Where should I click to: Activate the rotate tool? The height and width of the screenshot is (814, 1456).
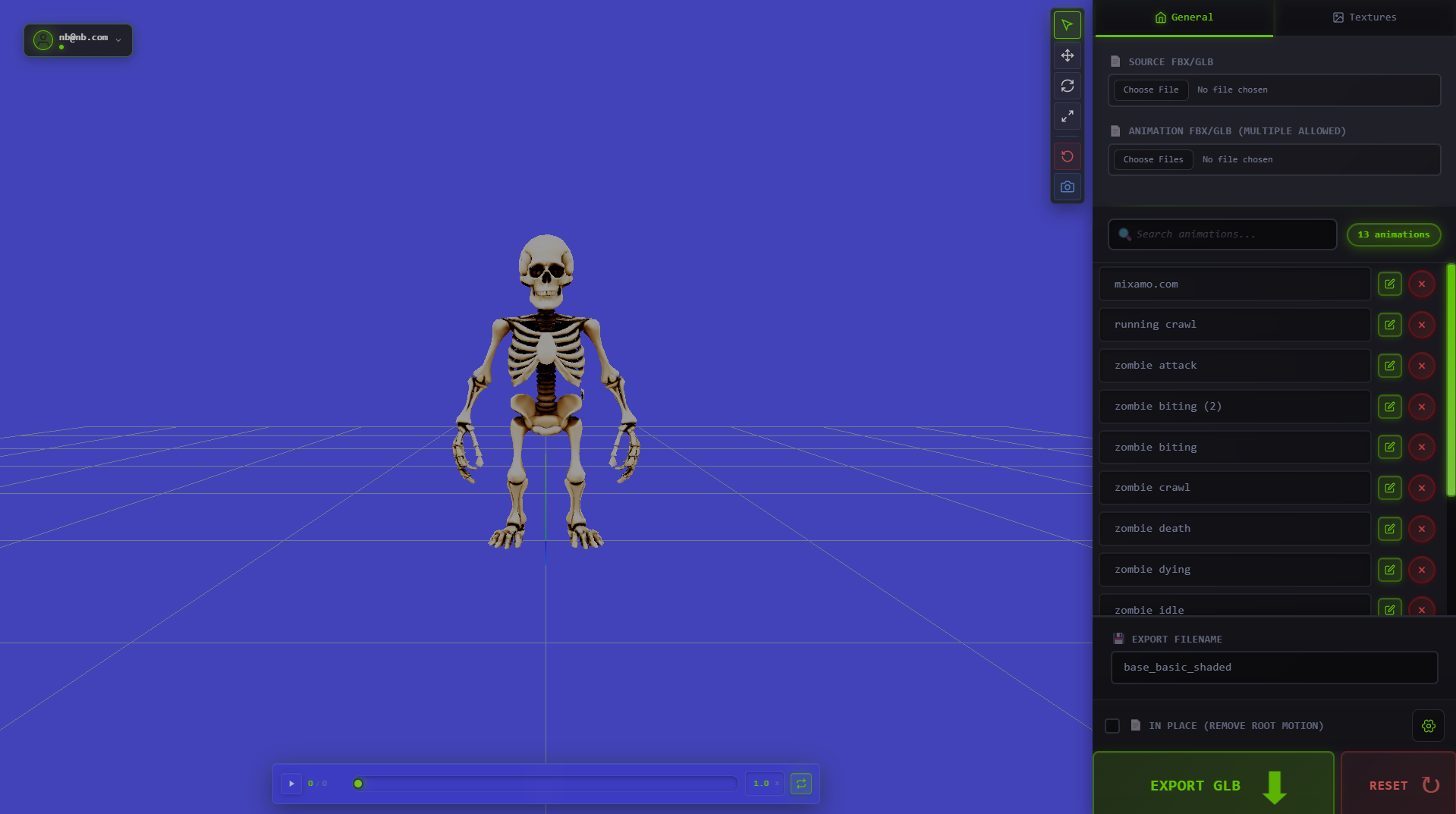click(1067, 86)
